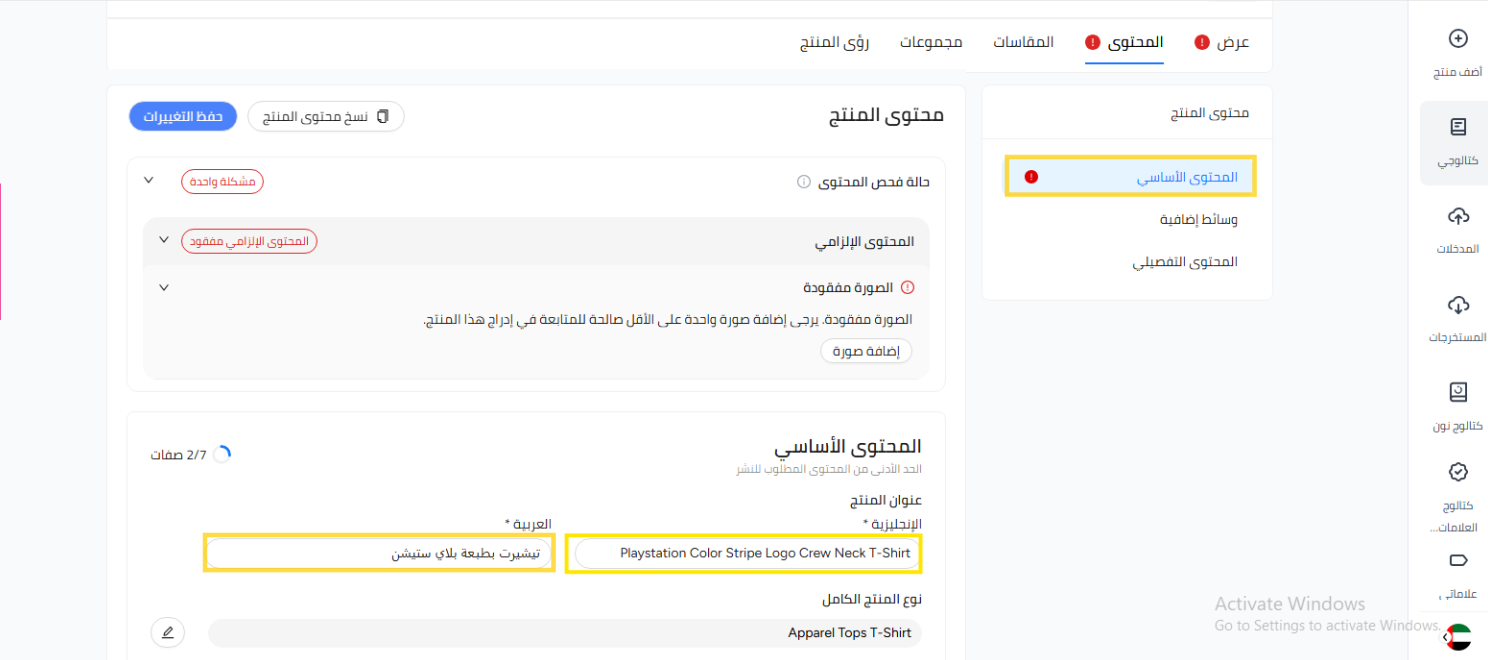Click the إضافة صورة add image button
Viewport: 1488px width, 660px height.
tap(866, 351)
